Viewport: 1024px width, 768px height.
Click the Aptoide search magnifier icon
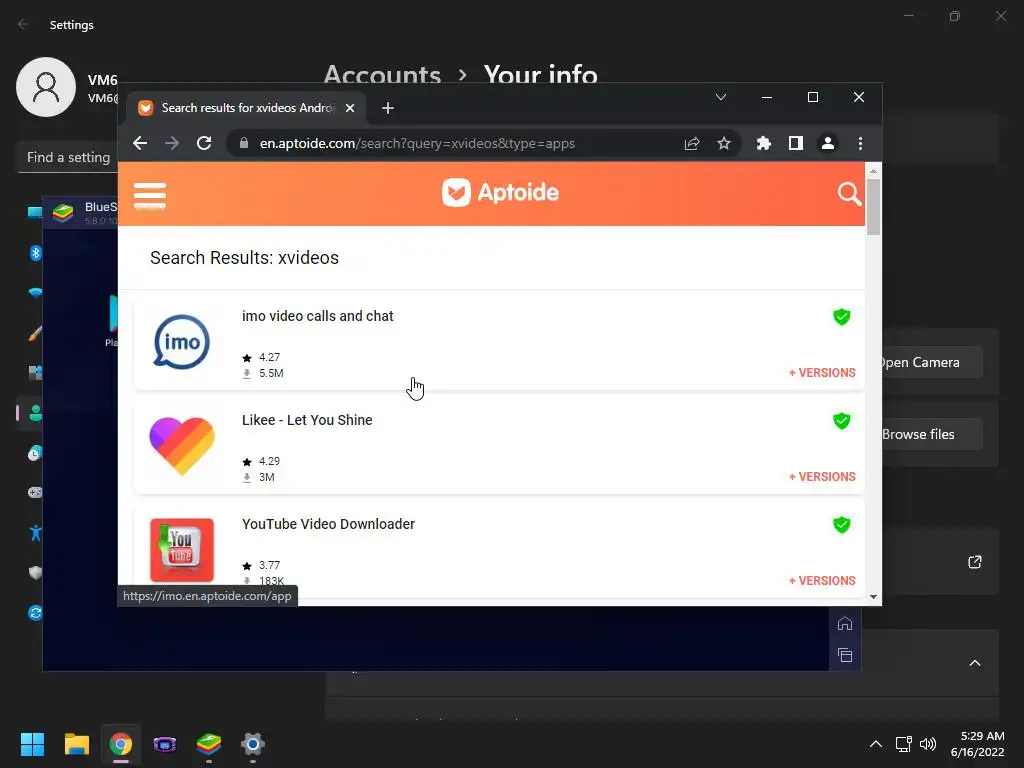pos(848,194)
